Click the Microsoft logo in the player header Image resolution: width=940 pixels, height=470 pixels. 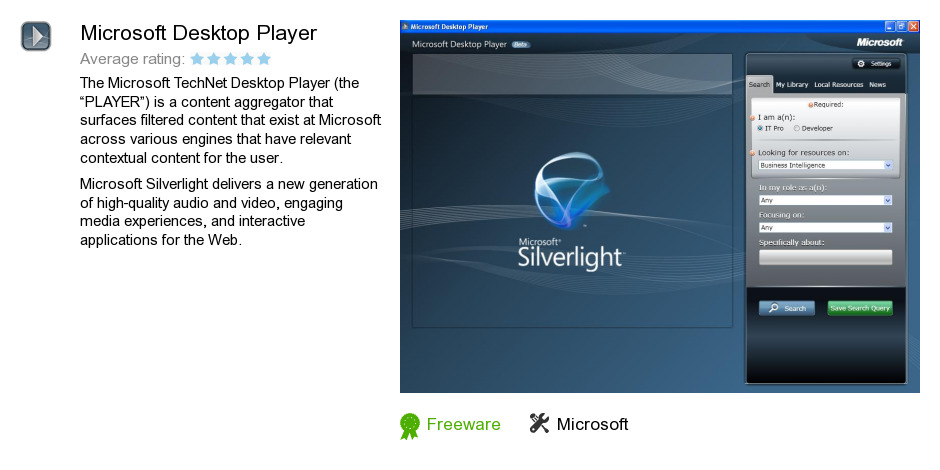(879, 43)
